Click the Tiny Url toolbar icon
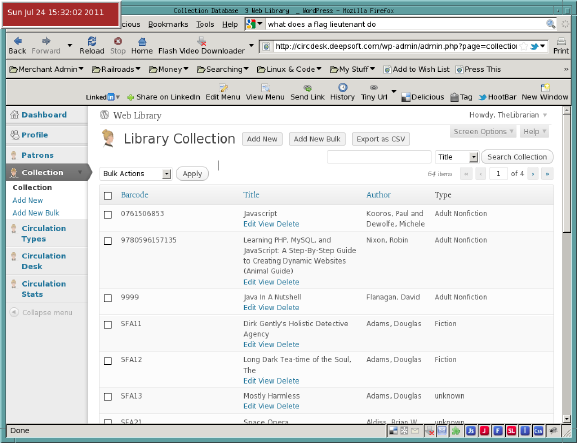577x443 pixels. (374, 88)
